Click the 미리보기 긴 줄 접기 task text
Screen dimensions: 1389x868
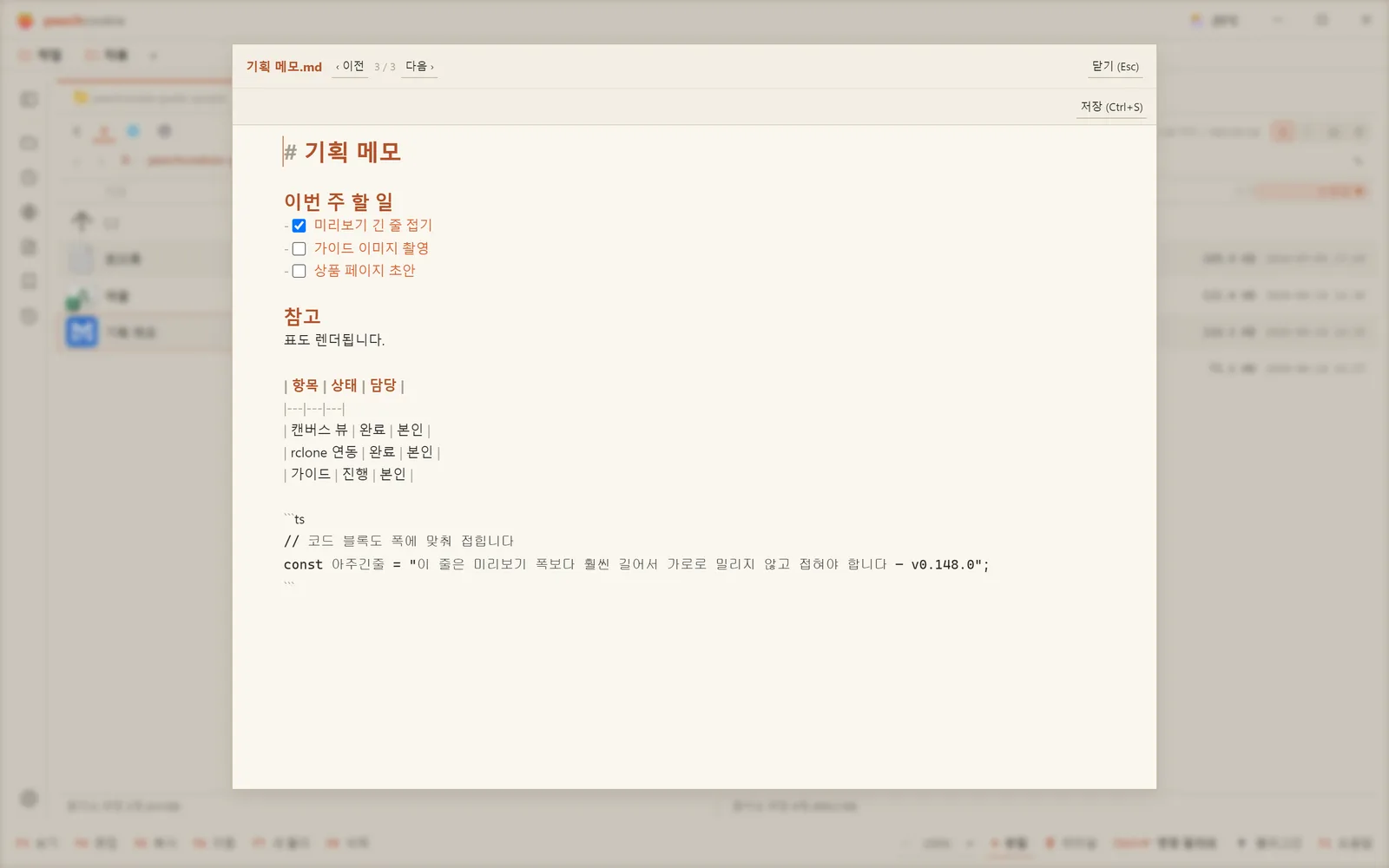pos(373,226)
